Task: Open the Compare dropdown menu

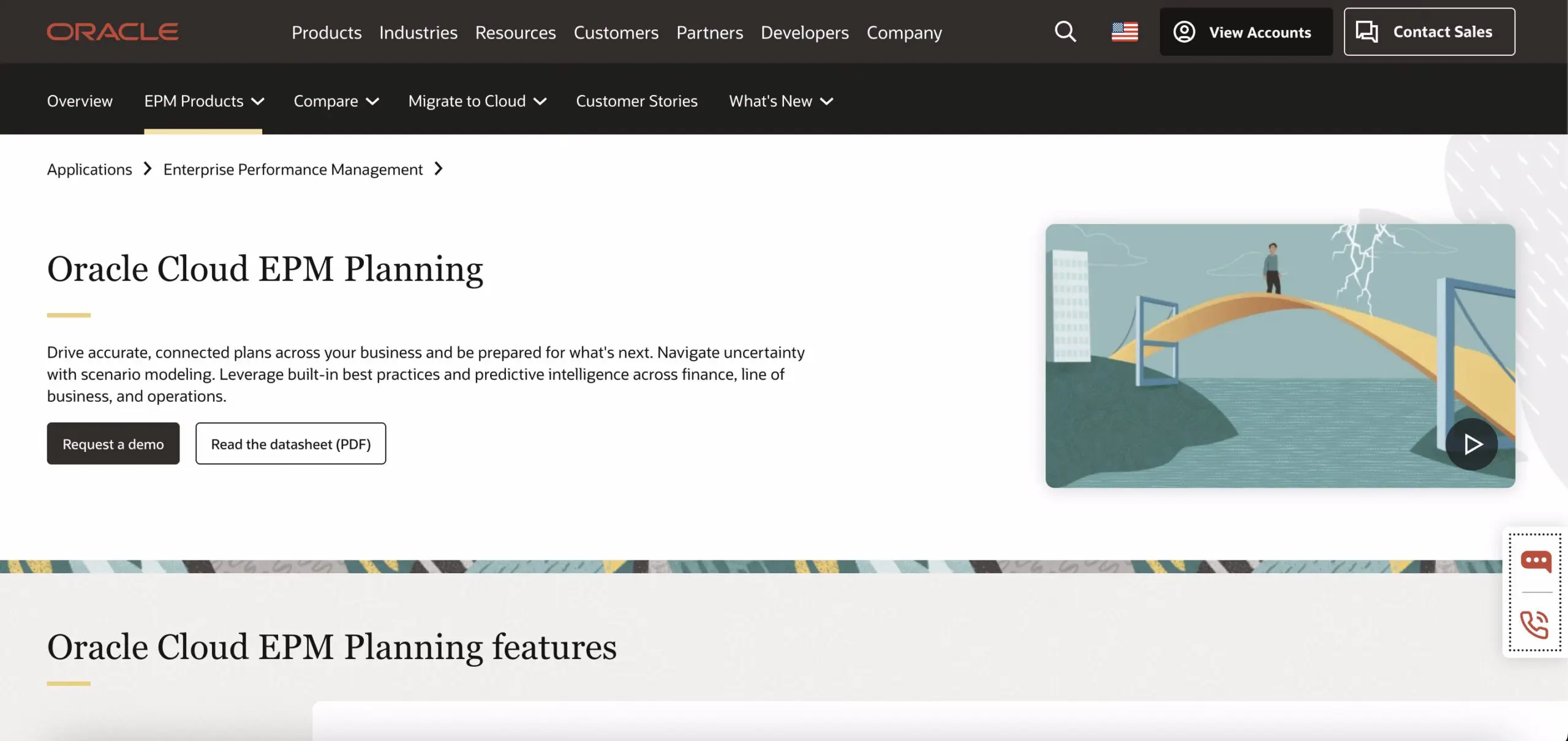Action: pyautogui.click(x=336, y=101)
